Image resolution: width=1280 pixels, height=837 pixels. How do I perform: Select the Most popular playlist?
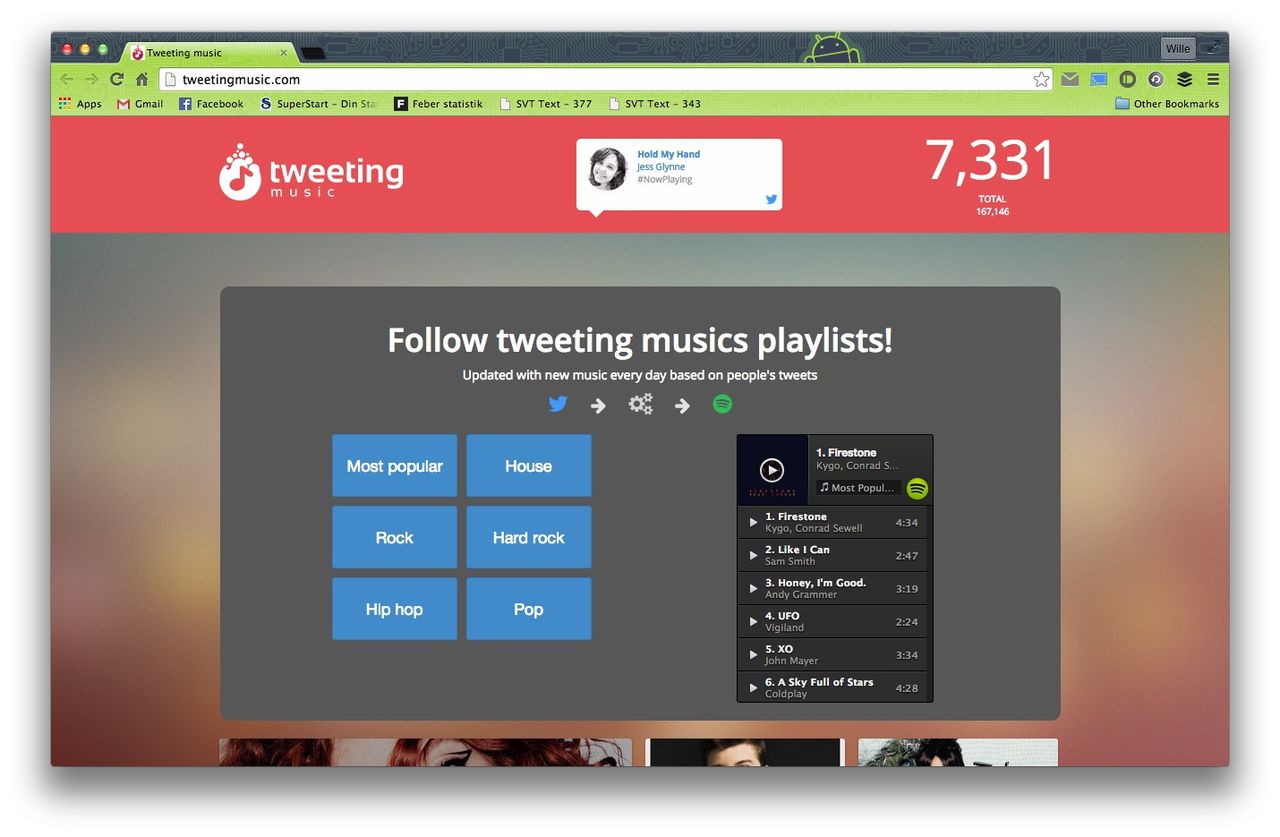394,465
